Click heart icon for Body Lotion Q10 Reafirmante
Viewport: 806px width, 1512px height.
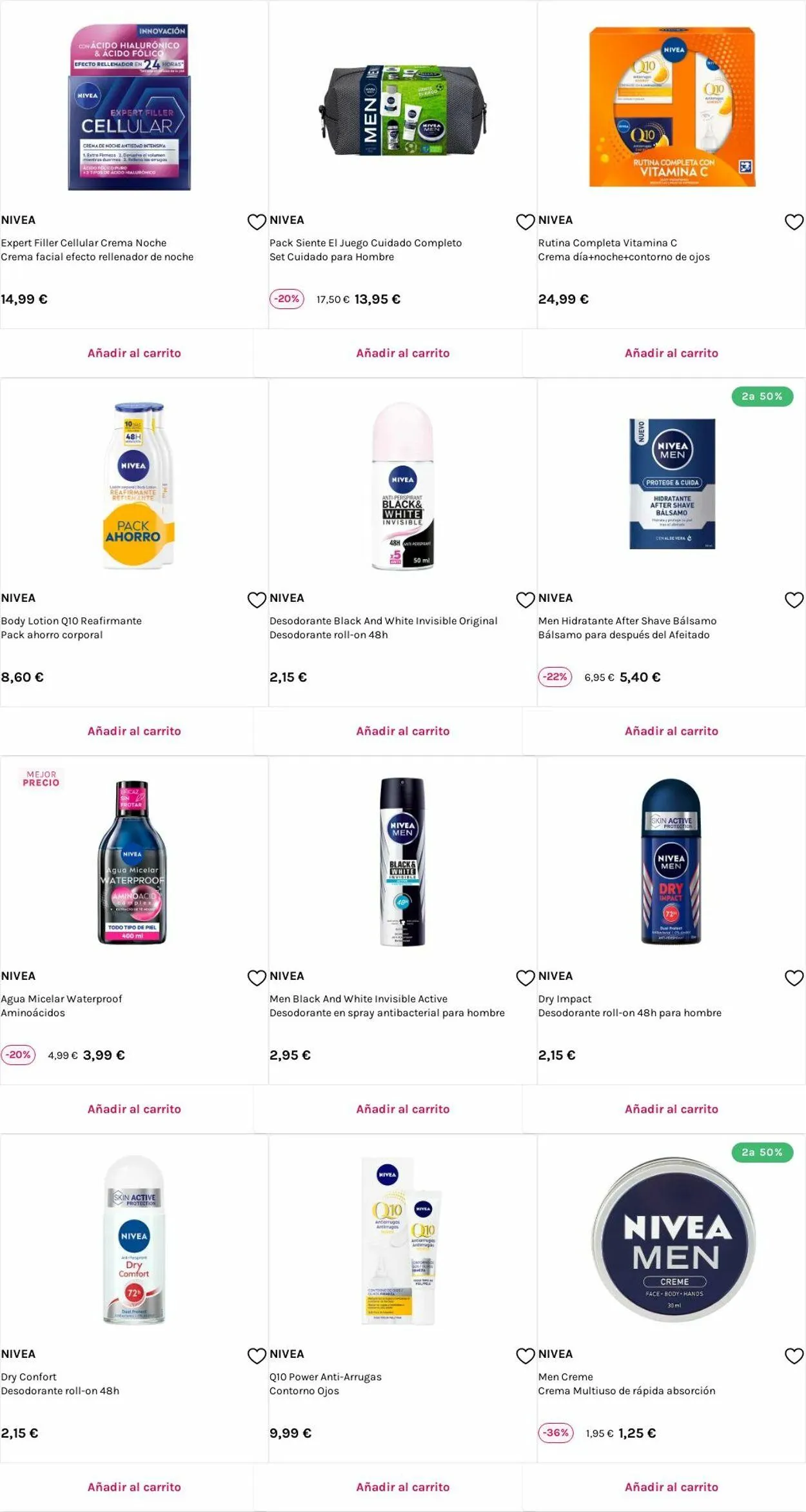pyautogui.click(x=257, y=600)
